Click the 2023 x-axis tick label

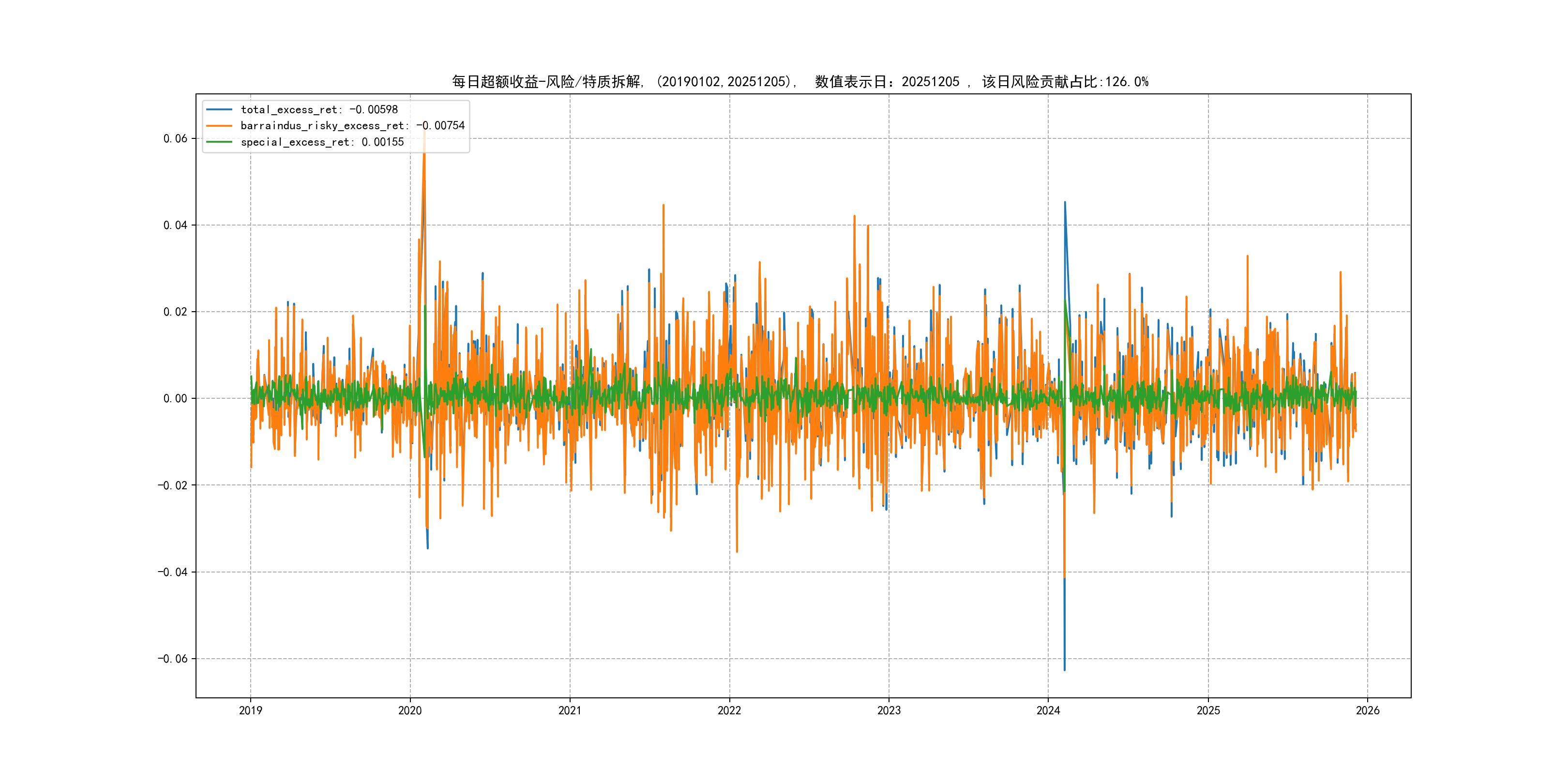point(889,710)
